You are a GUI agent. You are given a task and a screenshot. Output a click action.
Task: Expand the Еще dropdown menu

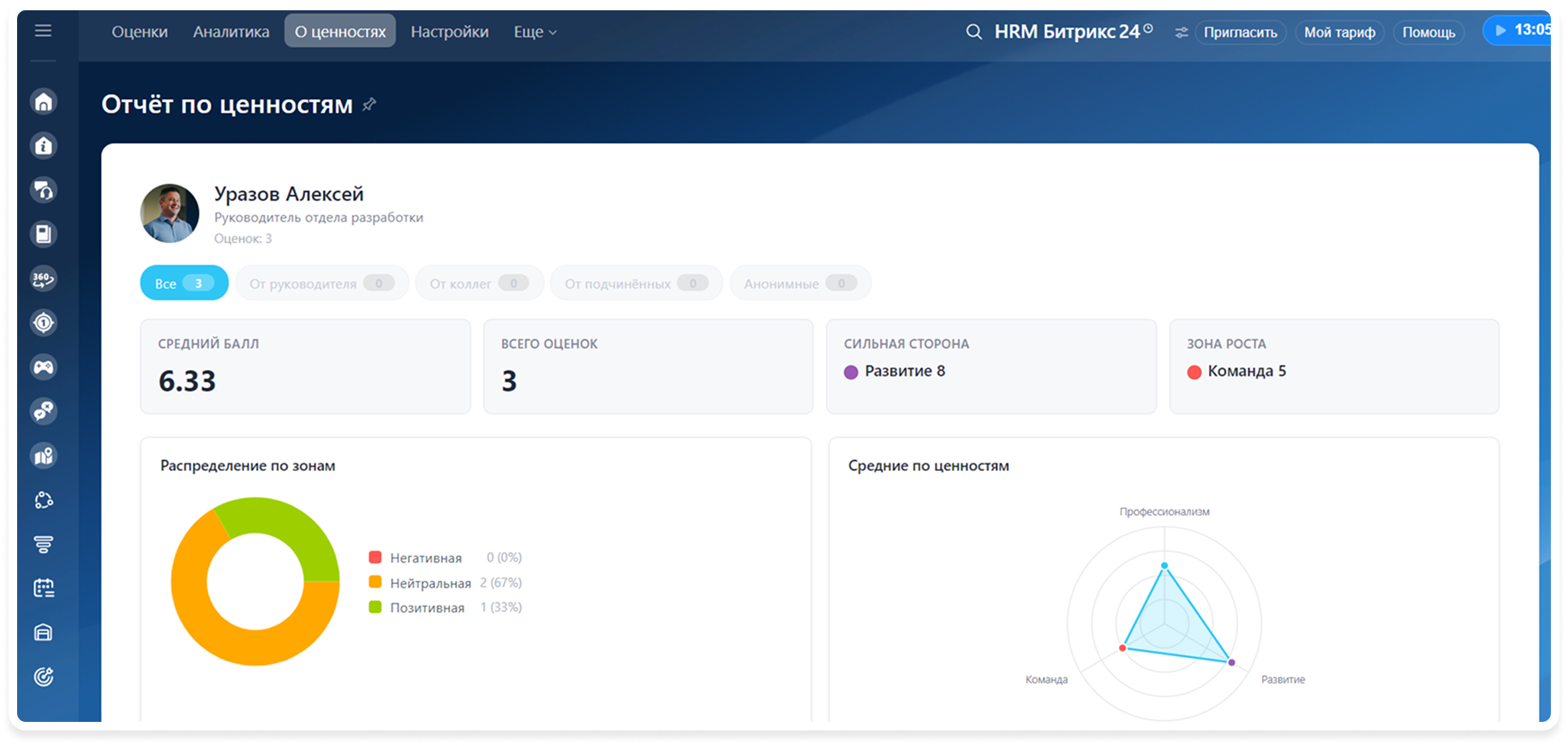click(x=536, y=32)
